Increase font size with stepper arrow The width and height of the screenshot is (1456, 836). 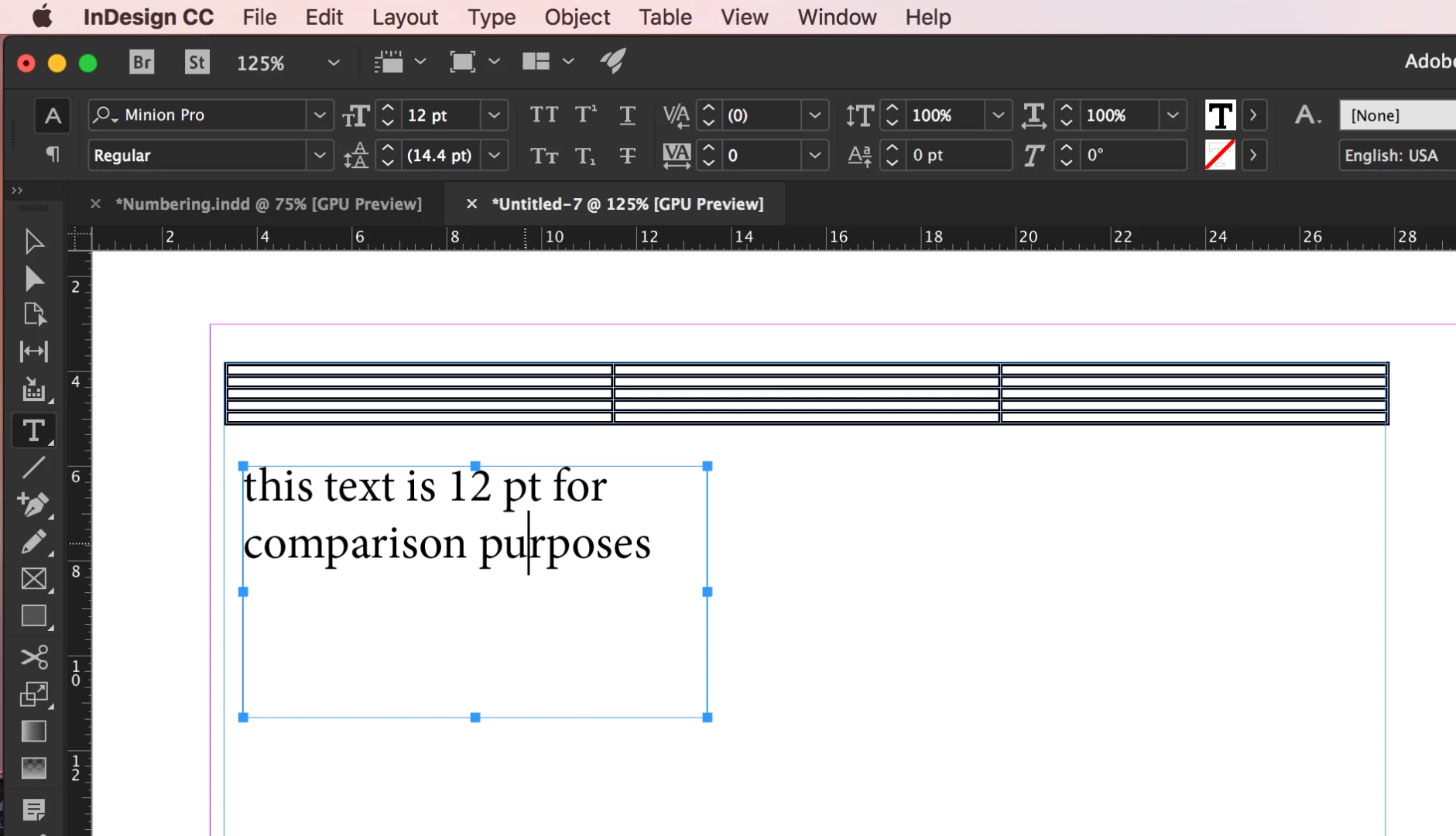click(389, 108)
